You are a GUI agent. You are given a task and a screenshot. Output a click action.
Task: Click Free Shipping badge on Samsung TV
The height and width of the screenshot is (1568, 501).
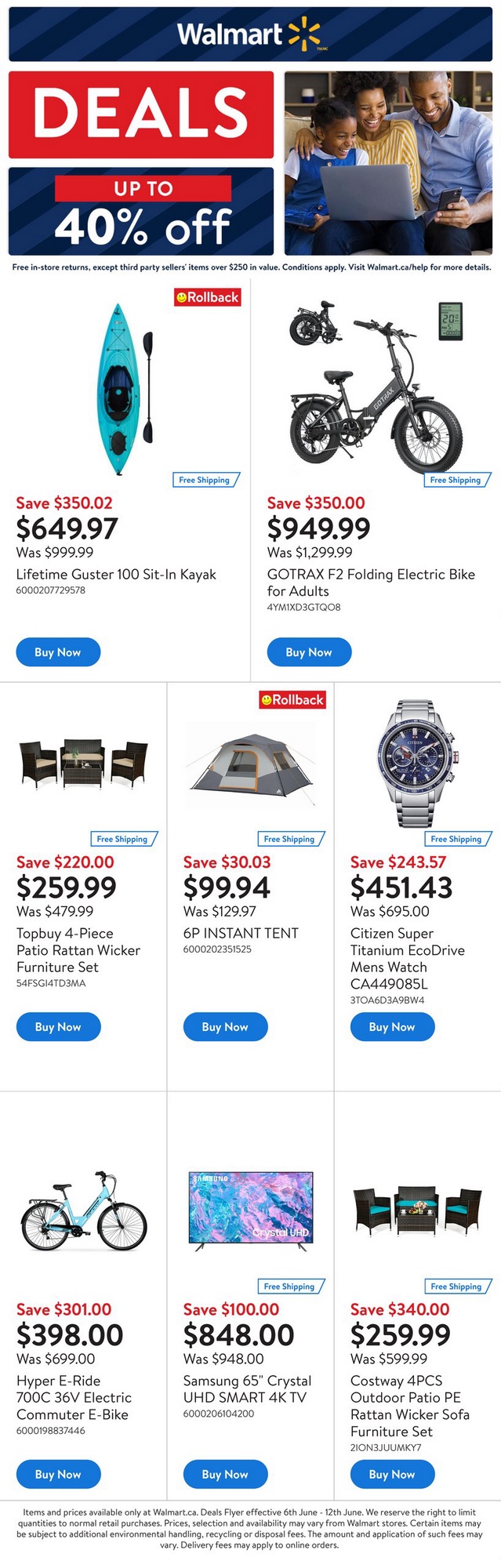[x=289, y=1287]
